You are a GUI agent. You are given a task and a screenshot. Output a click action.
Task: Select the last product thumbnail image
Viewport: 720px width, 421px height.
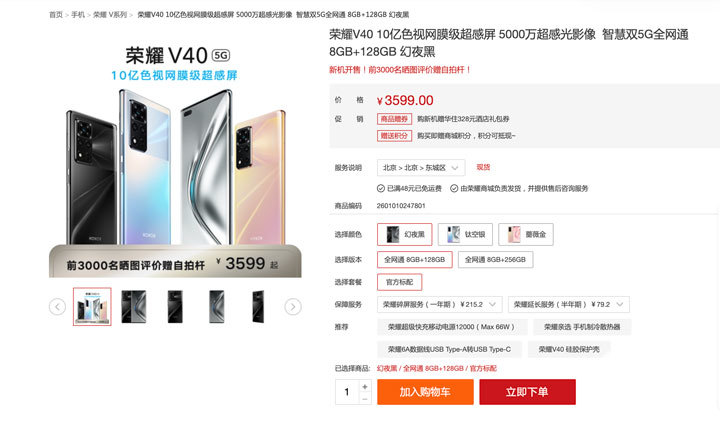[258, 307]
